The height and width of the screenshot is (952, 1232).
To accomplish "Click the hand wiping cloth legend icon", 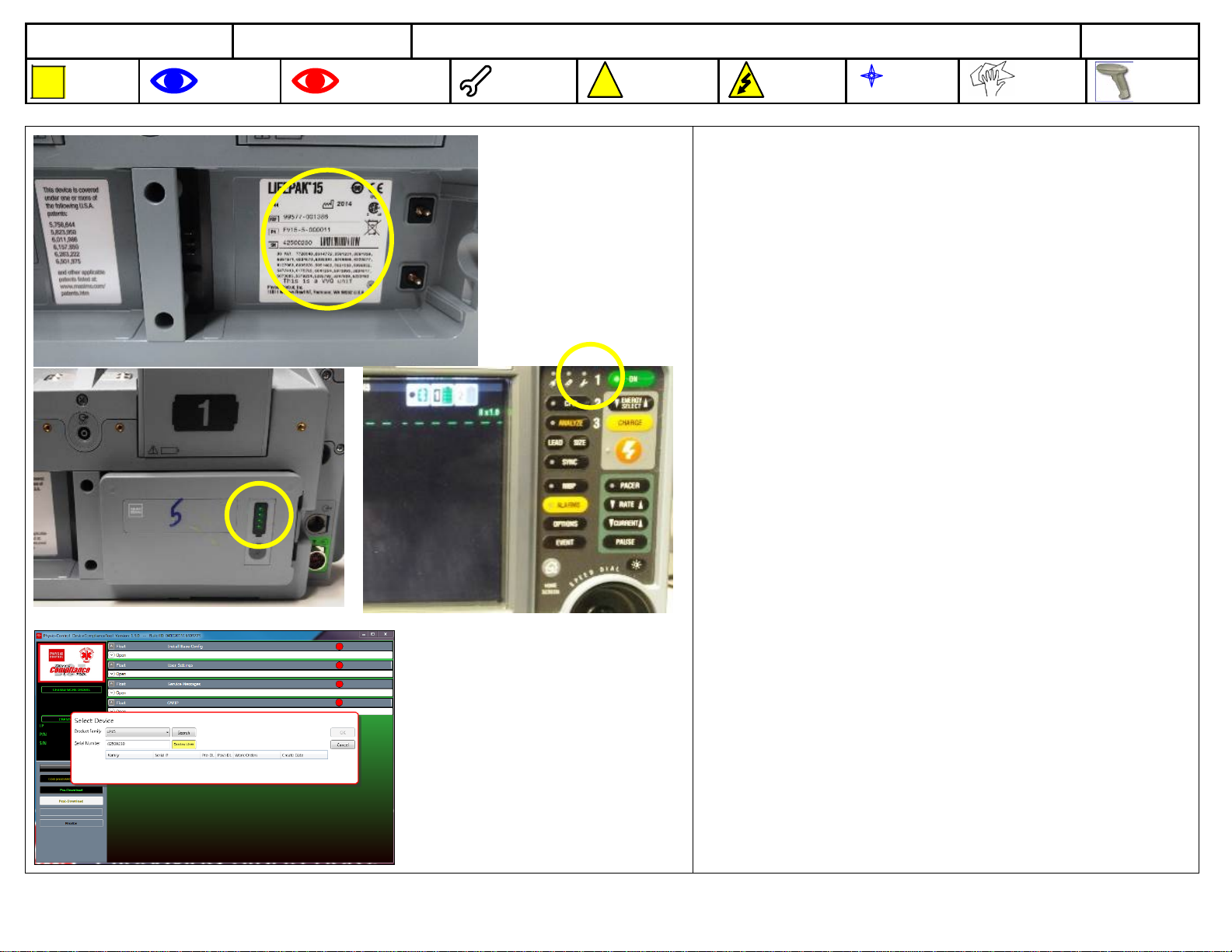I will click(992, 79).
